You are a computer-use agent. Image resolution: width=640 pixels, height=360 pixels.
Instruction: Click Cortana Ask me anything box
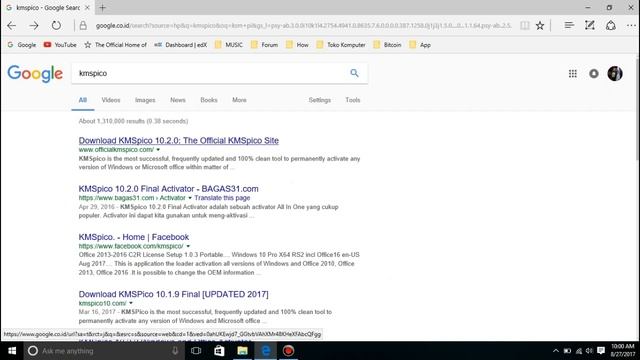tap(104, 351)
